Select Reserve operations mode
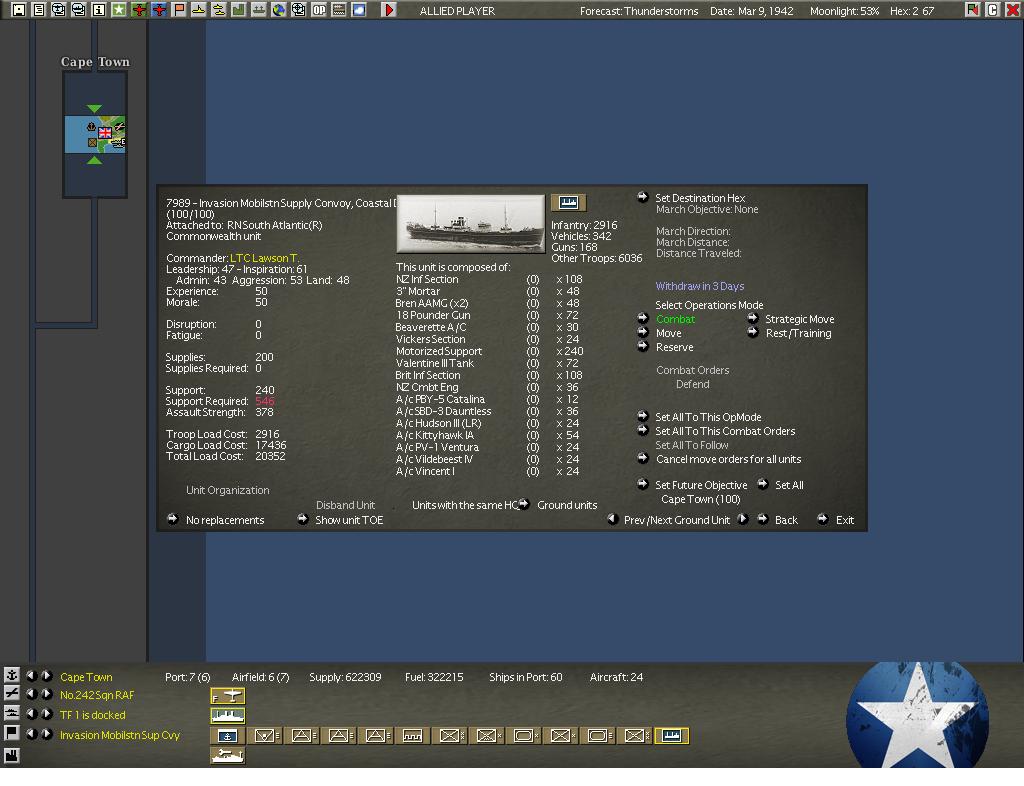The height and width of the screenshot is (786, 1024). 674,347
